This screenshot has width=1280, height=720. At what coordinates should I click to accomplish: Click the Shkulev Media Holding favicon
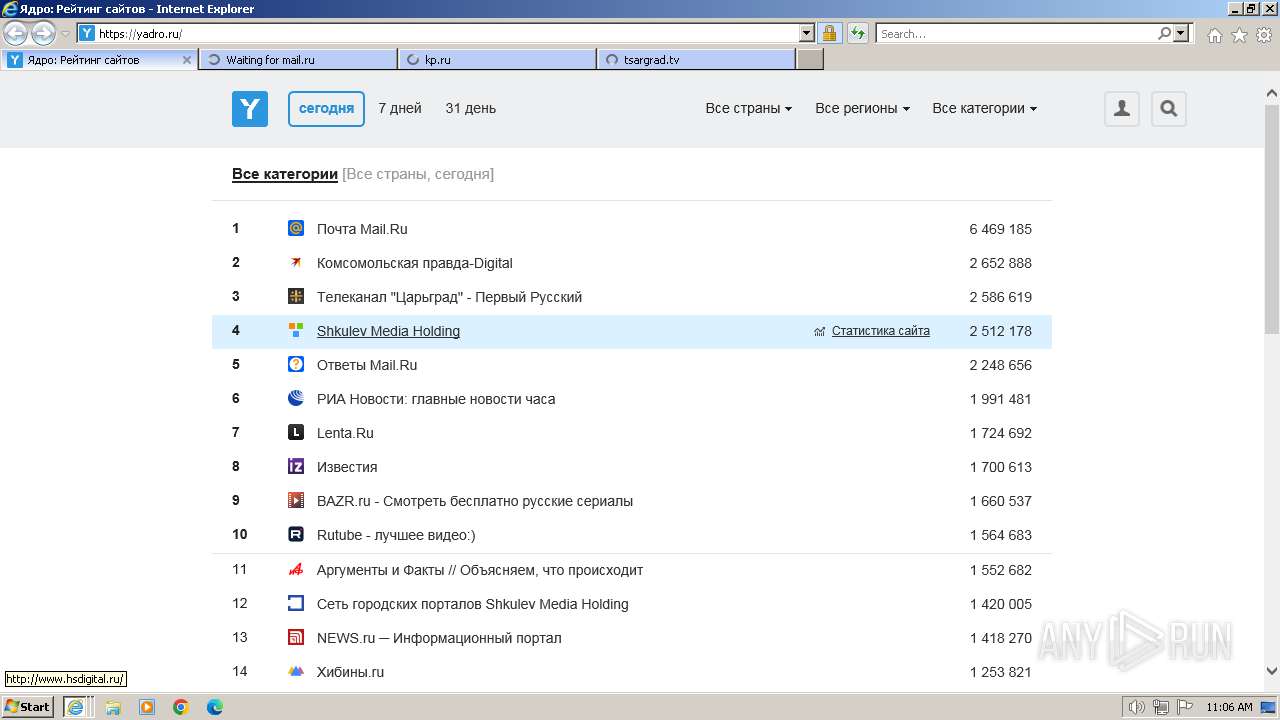[296, 330]
